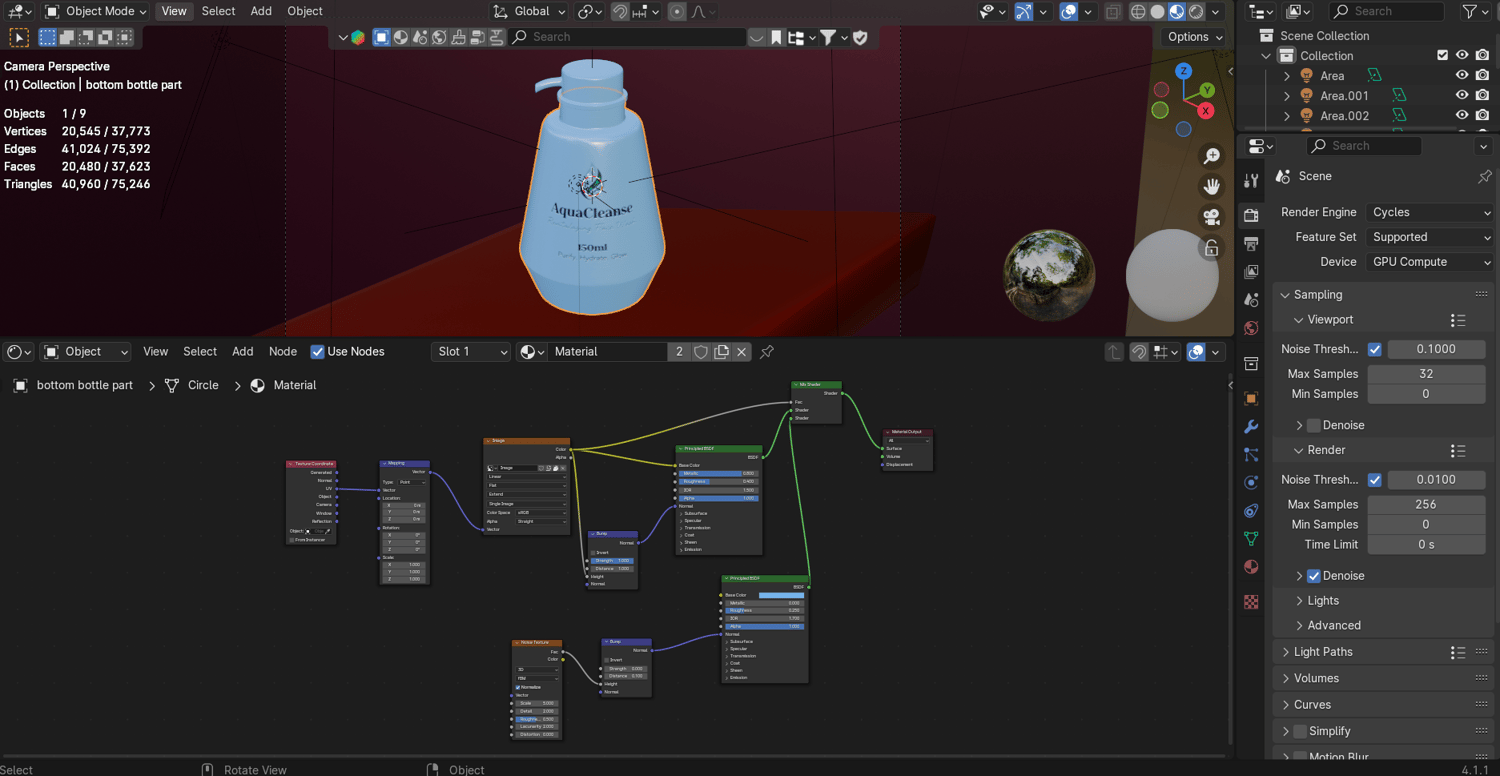Toggle Render Noise Threshold checkbox
This screenshot has height=776, width=1500.
point(1375,480)
